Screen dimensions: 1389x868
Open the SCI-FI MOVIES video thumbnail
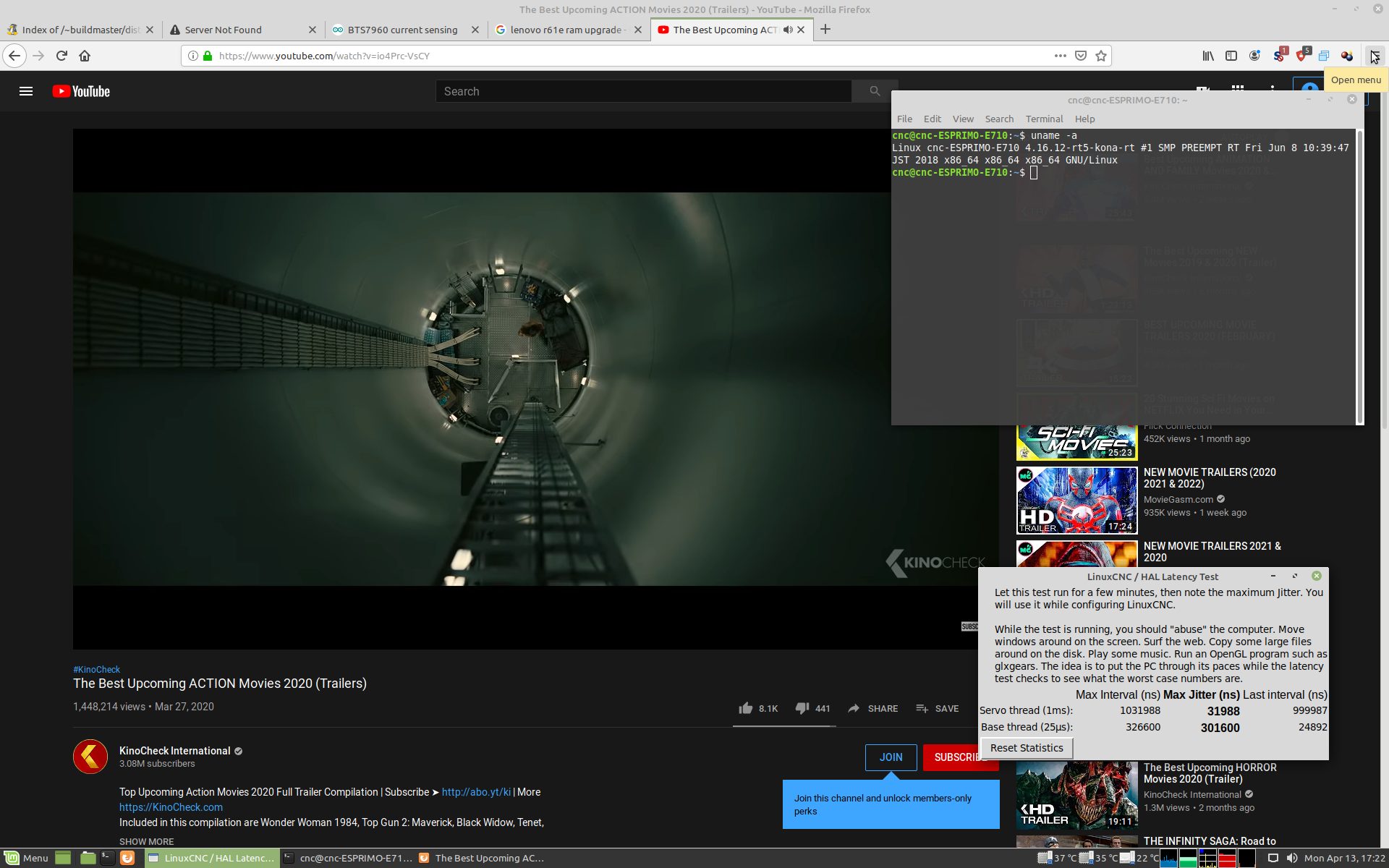pyautogui.click(x=1076, y=443)
